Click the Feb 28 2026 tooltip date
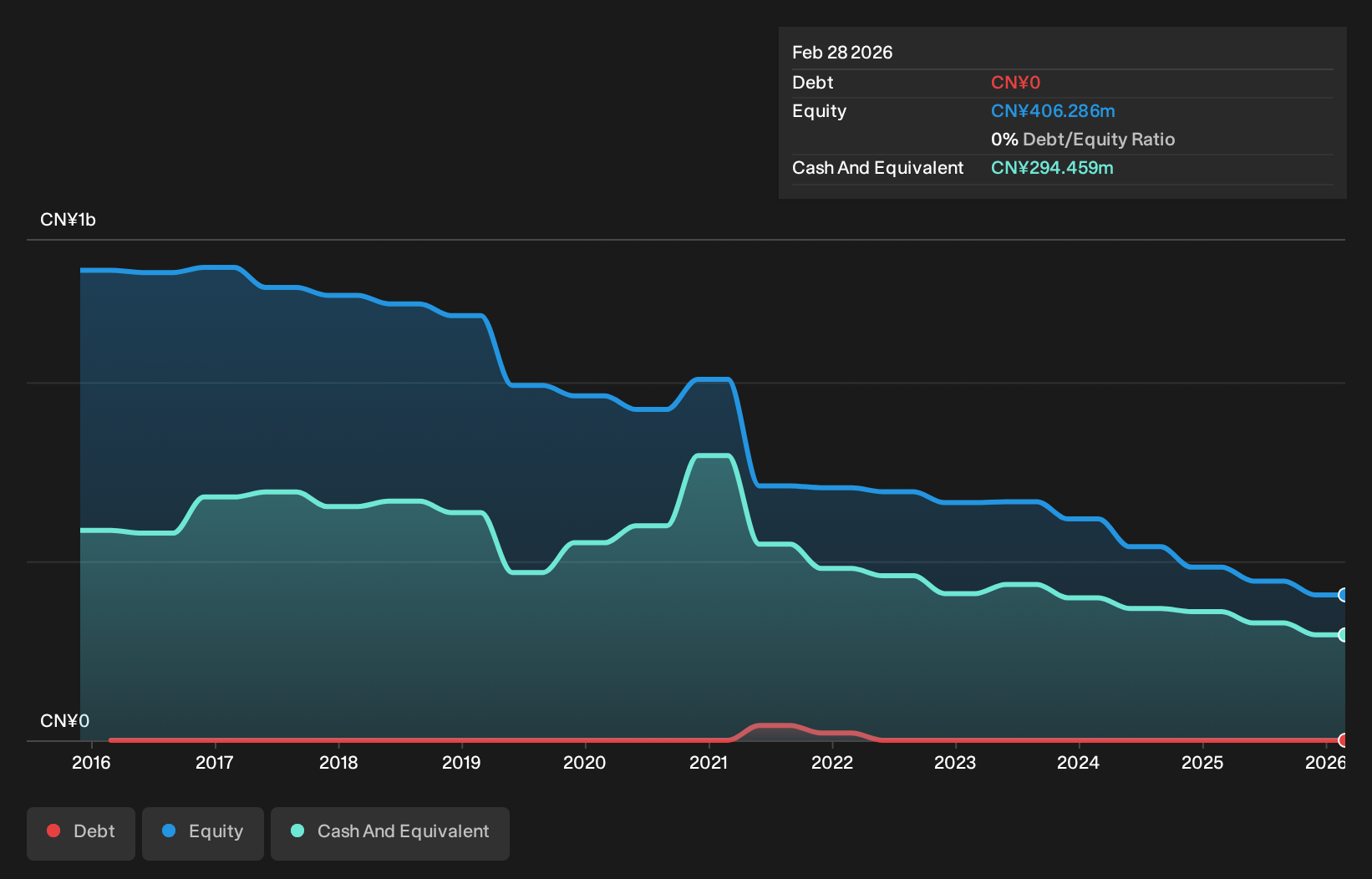The width and height of the screenshot is (1372, 879). coord(842,53)
